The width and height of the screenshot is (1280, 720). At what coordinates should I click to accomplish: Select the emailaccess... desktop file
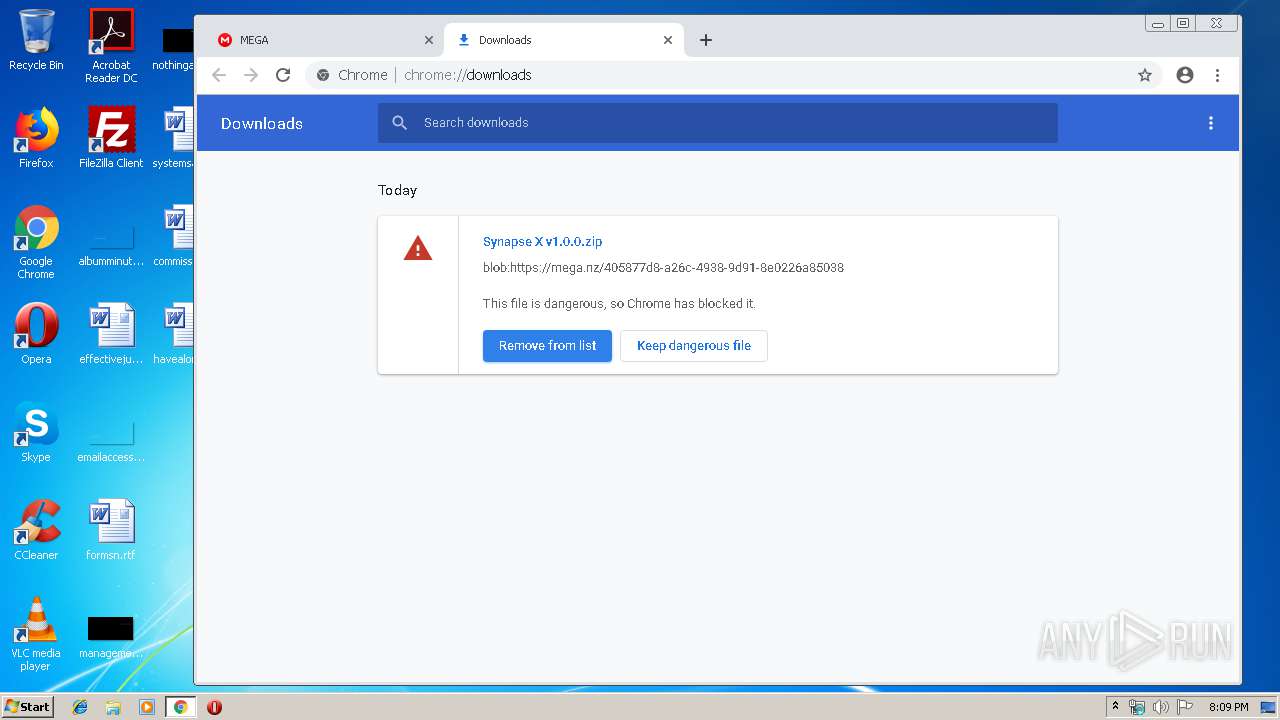111,440
